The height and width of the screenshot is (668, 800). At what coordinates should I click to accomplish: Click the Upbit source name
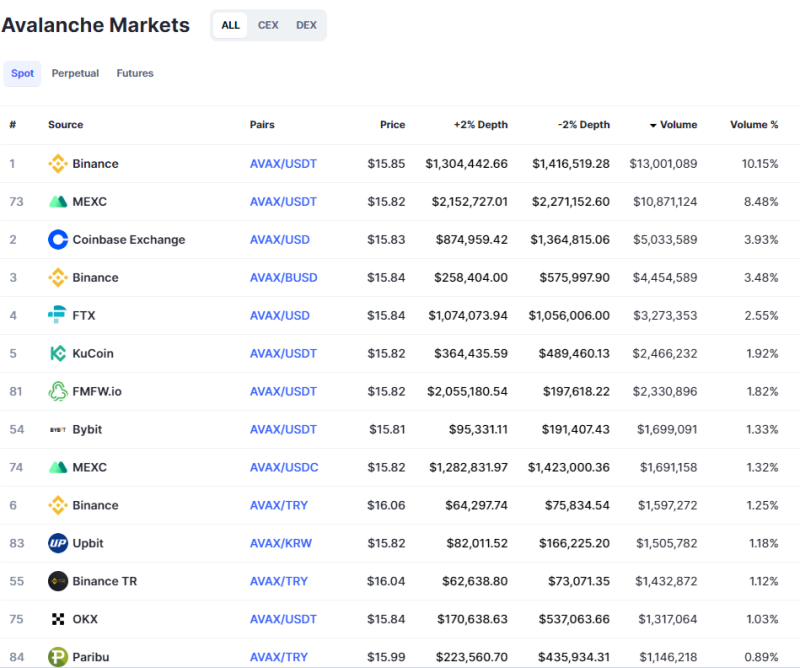[x=88, y=543]
